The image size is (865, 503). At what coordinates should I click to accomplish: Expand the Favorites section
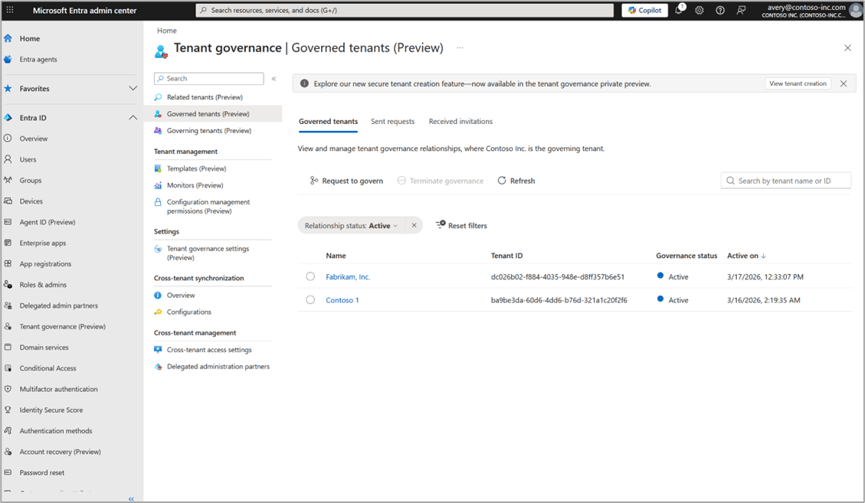133,89
